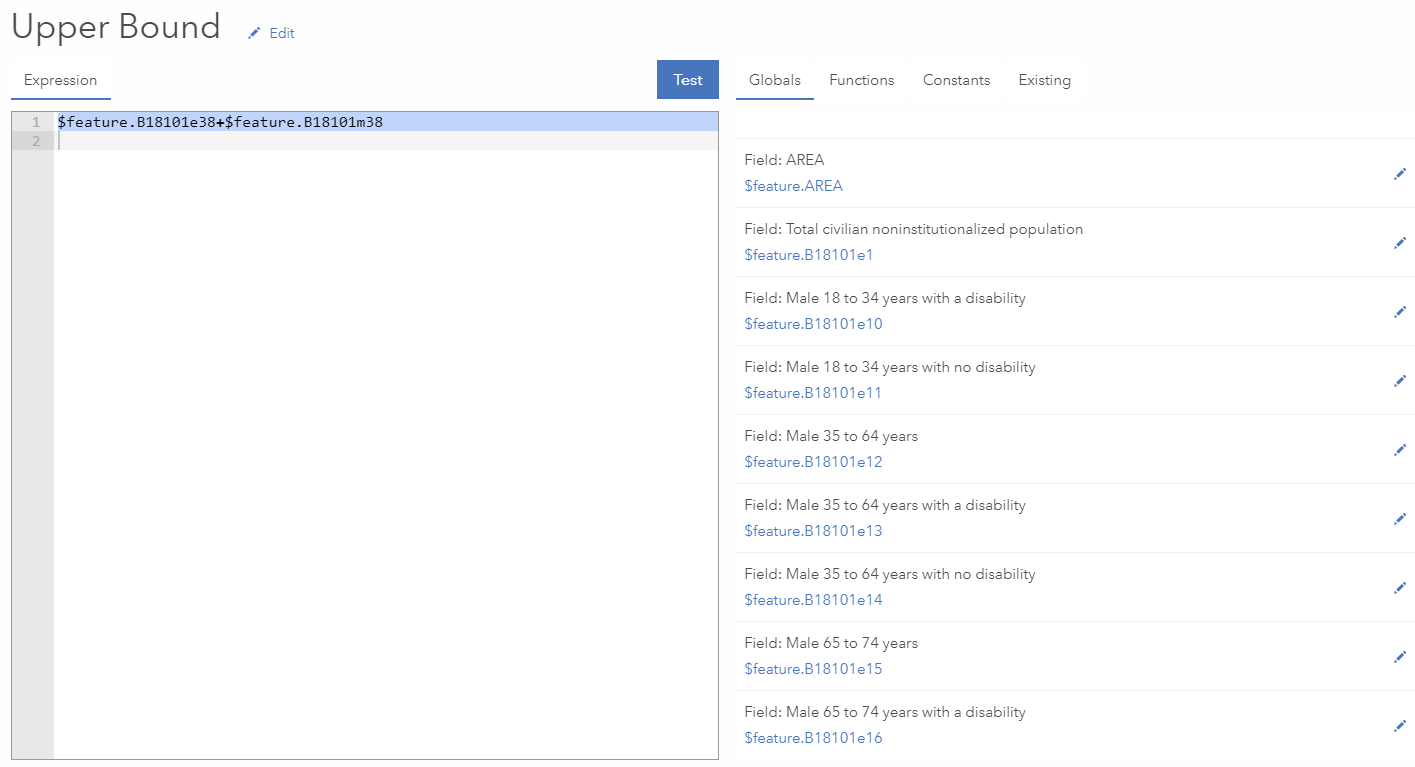This screenshot has height=767, width=1415.
Task: Insert $feature.B18101e13 variable
Action: pos(813,531)
